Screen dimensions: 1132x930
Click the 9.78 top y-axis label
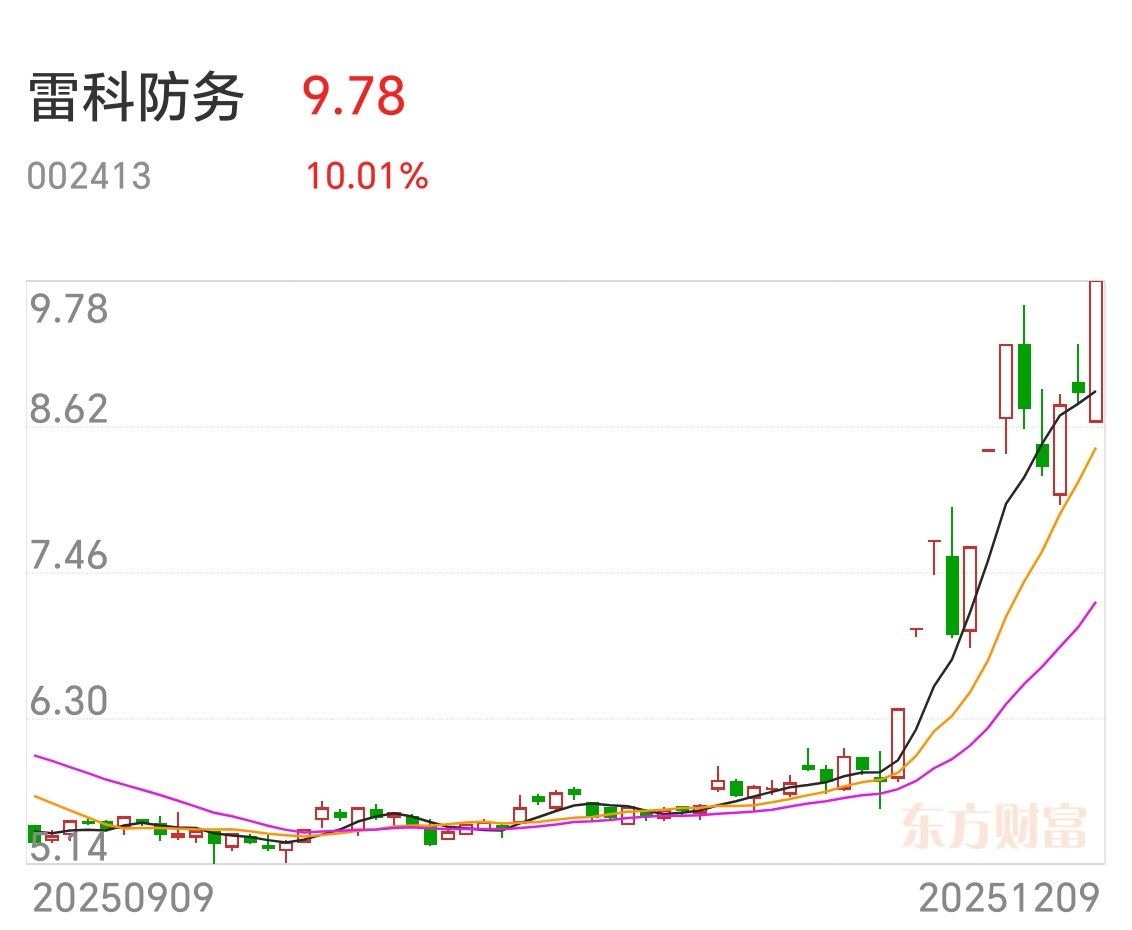(69, 309)
